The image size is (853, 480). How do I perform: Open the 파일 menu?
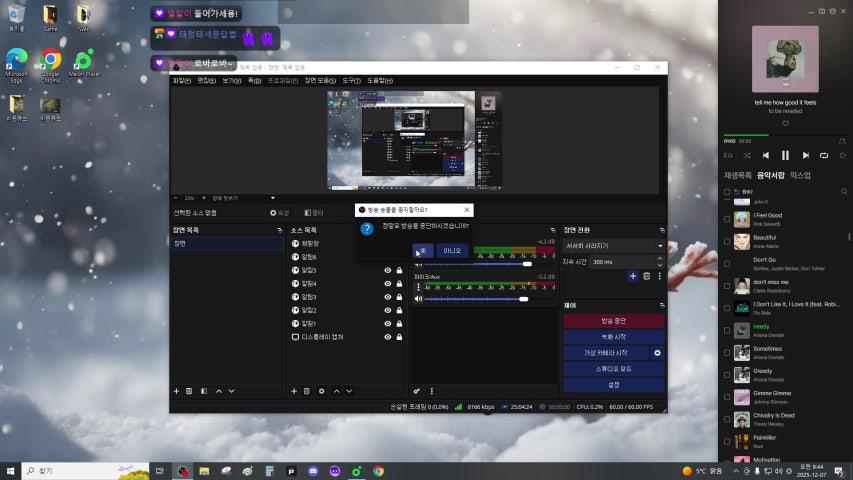pyautogui.click(x=181, y=80)
